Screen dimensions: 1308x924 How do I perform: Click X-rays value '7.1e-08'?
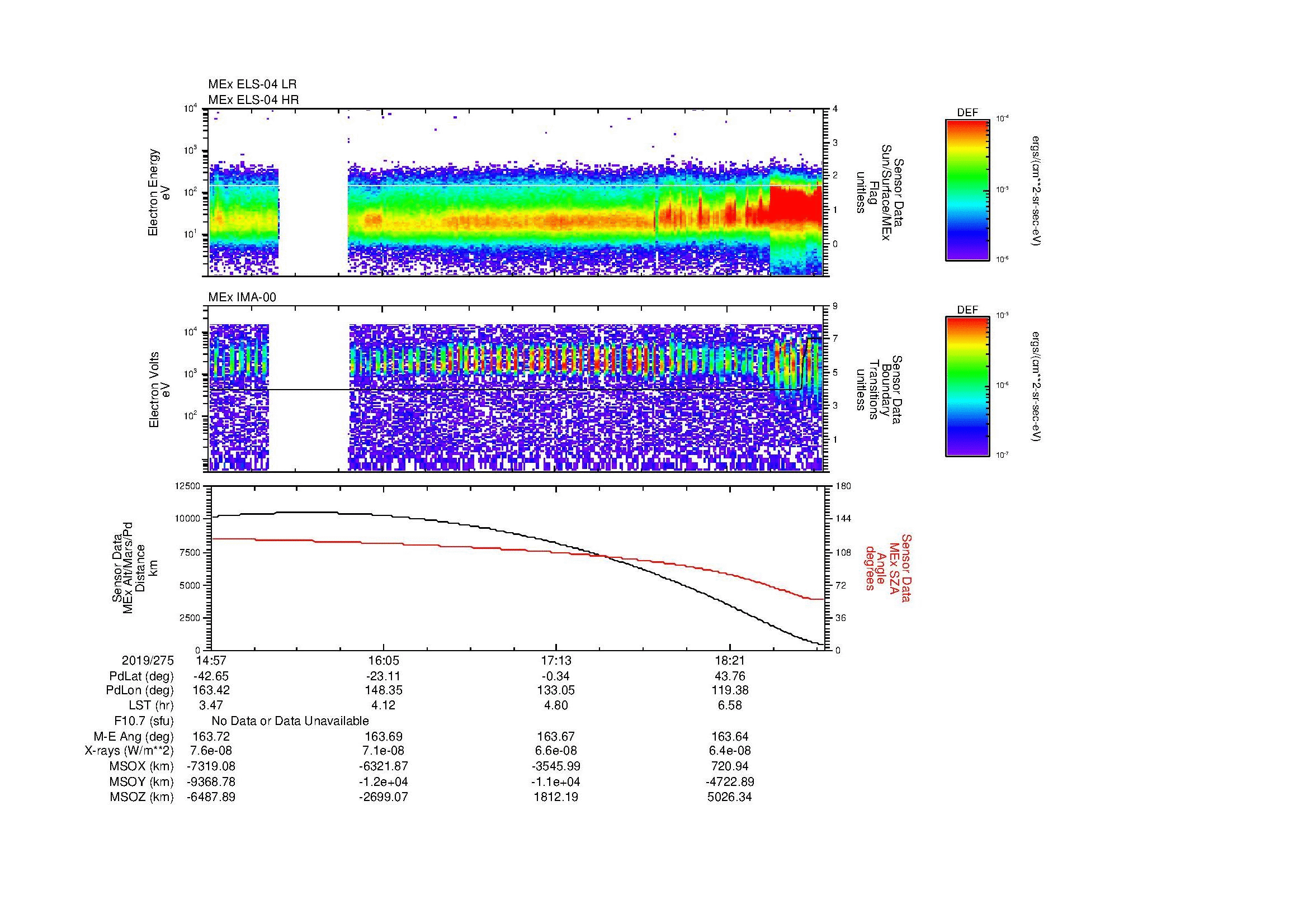tap(384, 751)
